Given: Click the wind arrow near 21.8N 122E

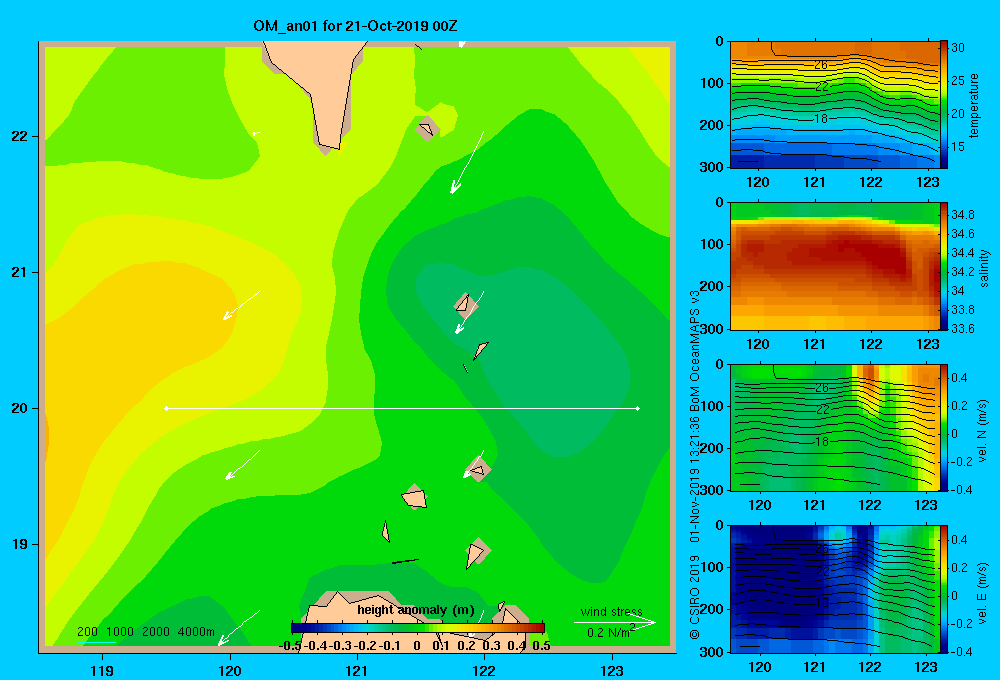Looking at the screenshot, I should 467,163.
